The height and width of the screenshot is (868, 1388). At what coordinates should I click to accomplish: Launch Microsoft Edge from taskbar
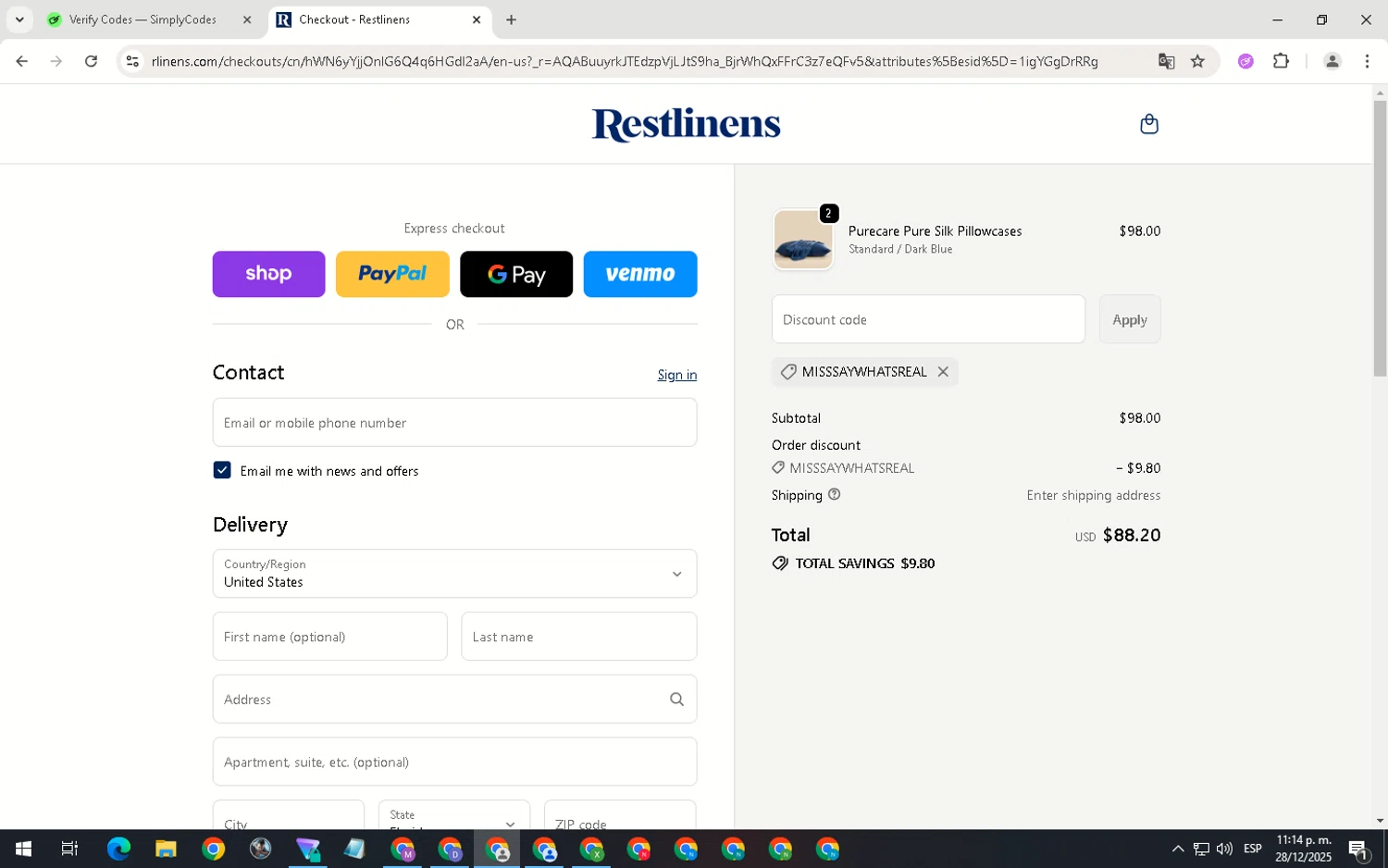point(118,849)
